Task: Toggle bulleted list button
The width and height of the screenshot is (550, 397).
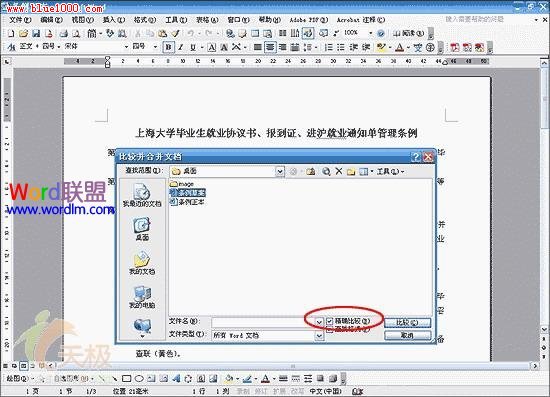Action: (x=341, y=47)
